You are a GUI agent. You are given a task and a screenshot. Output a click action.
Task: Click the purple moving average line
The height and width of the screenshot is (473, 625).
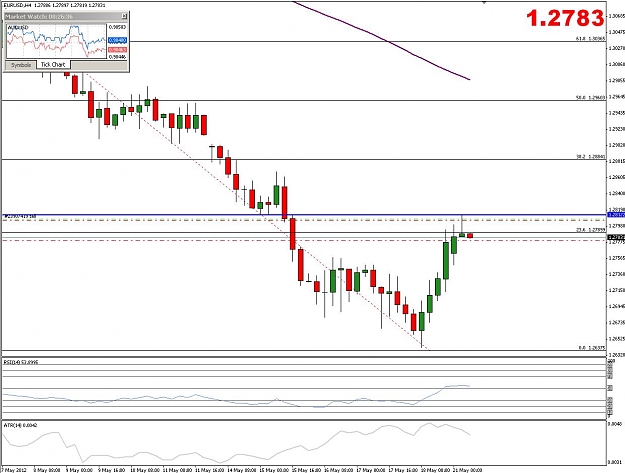coord(383,39)
